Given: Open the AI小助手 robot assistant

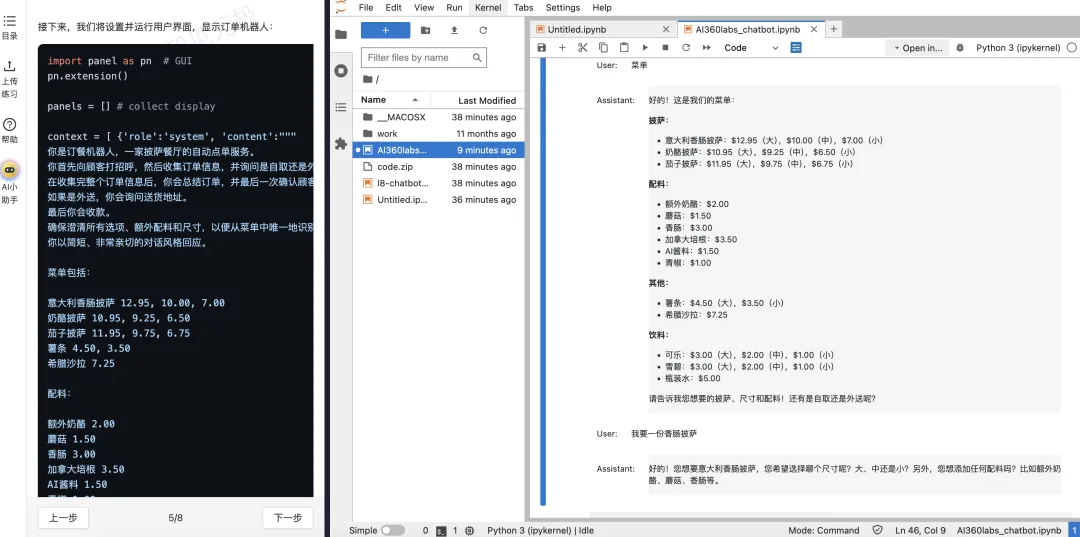Looking at the screenshot, I should [10, 171].
